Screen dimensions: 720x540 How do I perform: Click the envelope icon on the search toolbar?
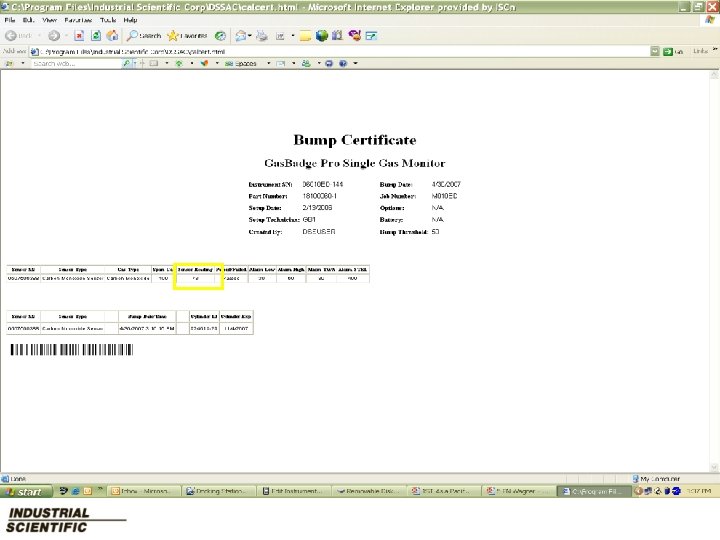[x=281, y=63]
